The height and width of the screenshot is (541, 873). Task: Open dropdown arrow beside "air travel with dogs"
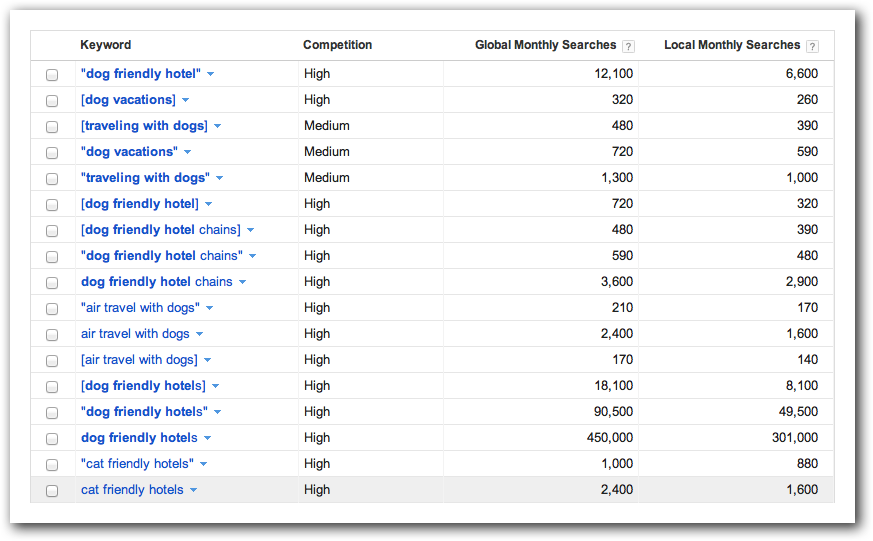coord(209,308)
